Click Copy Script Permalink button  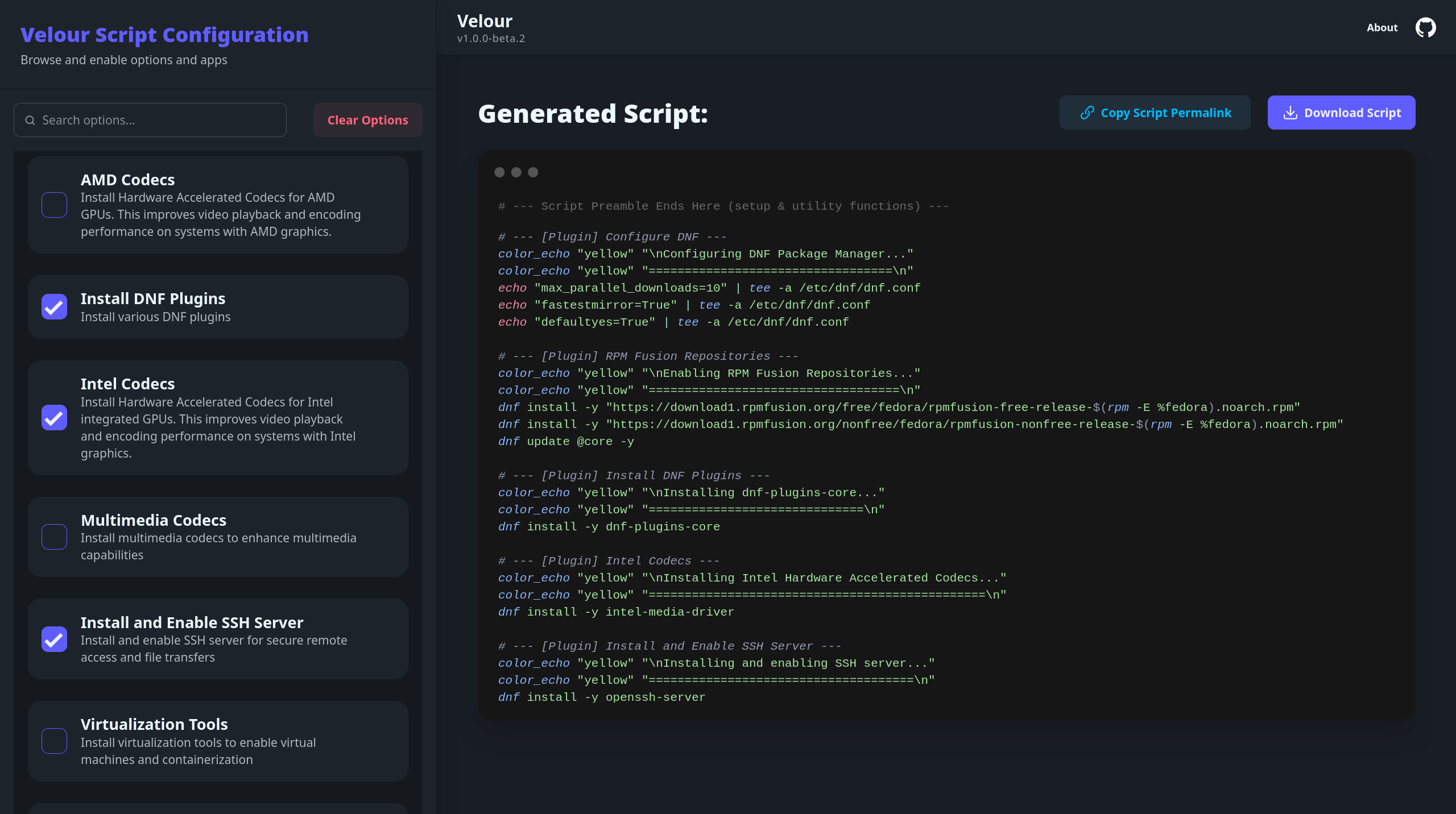(1155, 113)
